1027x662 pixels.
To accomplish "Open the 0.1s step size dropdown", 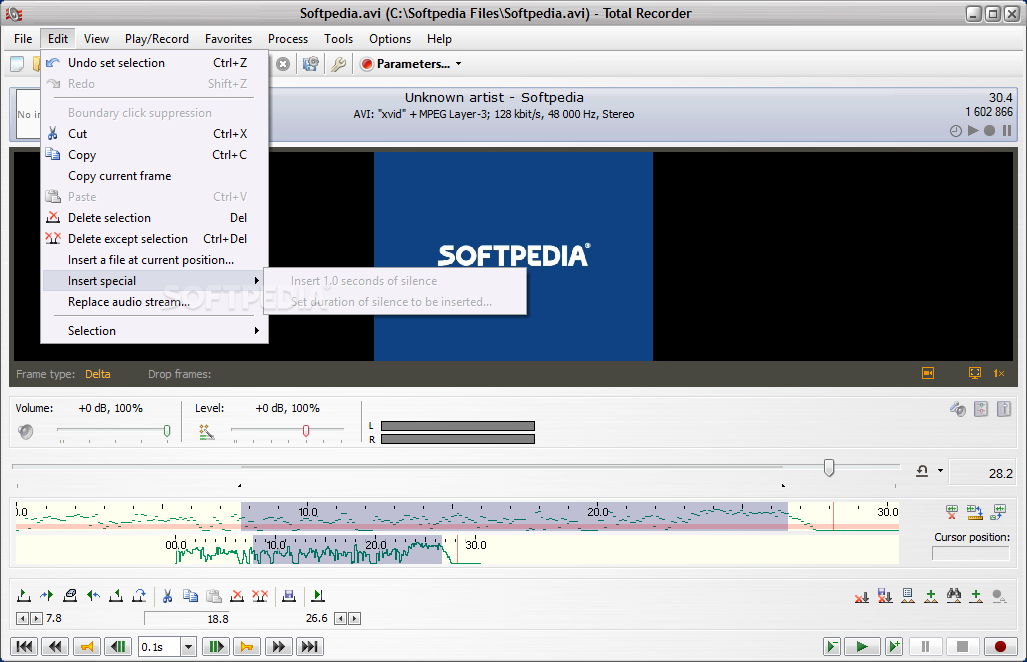I will click(x=188, y=647).
